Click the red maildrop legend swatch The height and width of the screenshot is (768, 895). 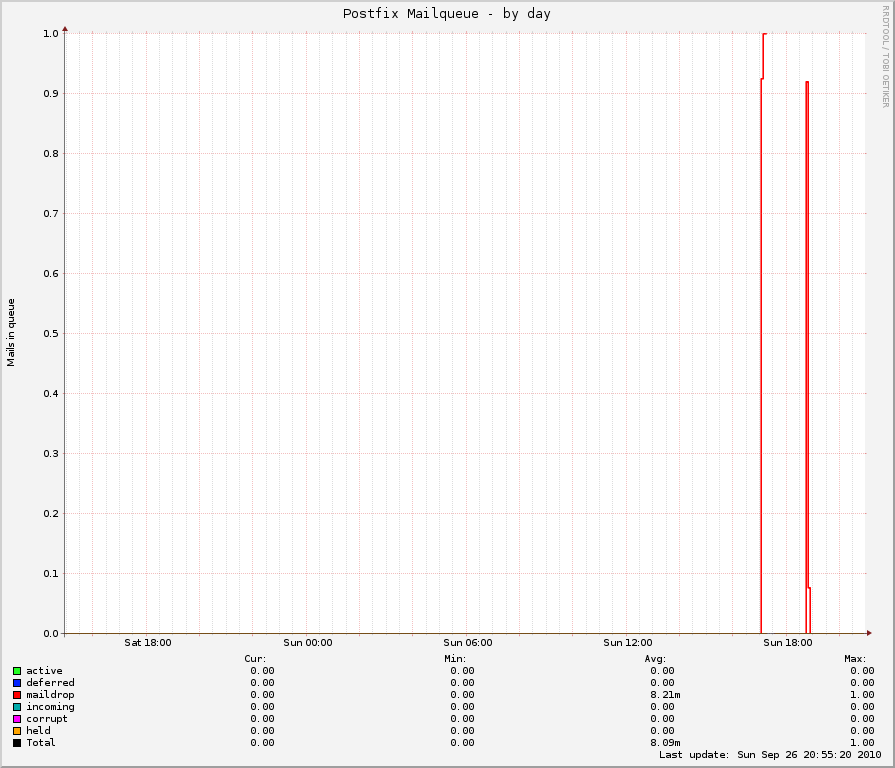17,695
